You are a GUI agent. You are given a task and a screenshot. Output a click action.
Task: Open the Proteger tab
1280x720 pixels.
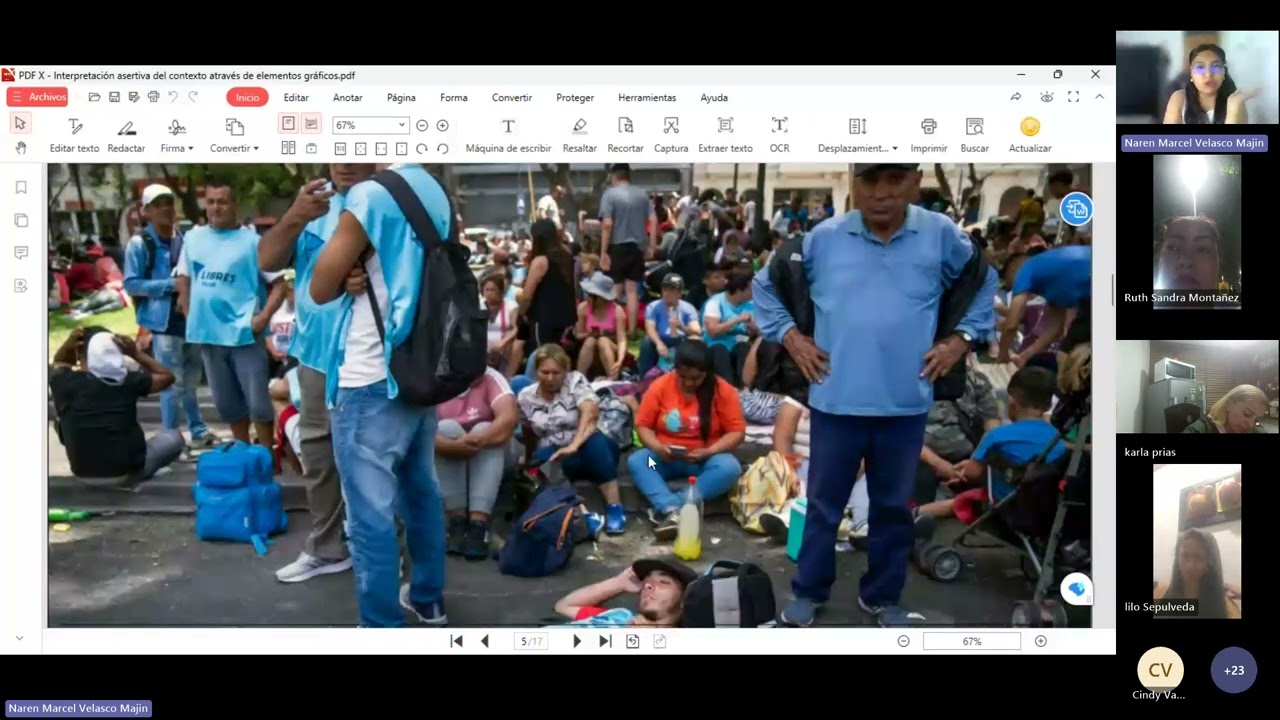pos(575,98)
